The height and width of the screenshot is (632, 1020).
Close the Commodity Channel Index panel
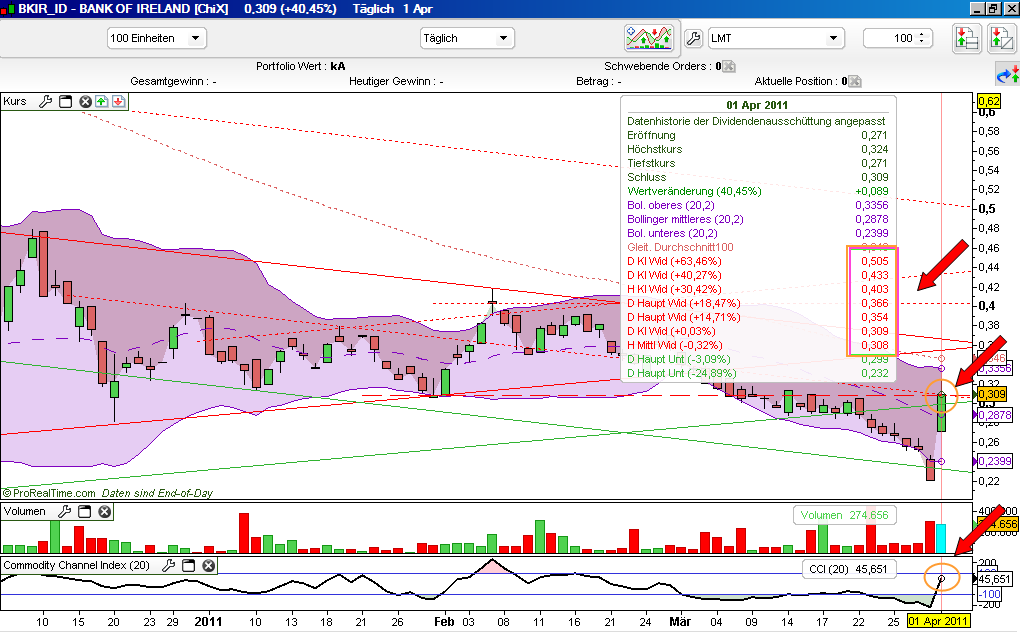pyautogui.click(x=209, y=566)
